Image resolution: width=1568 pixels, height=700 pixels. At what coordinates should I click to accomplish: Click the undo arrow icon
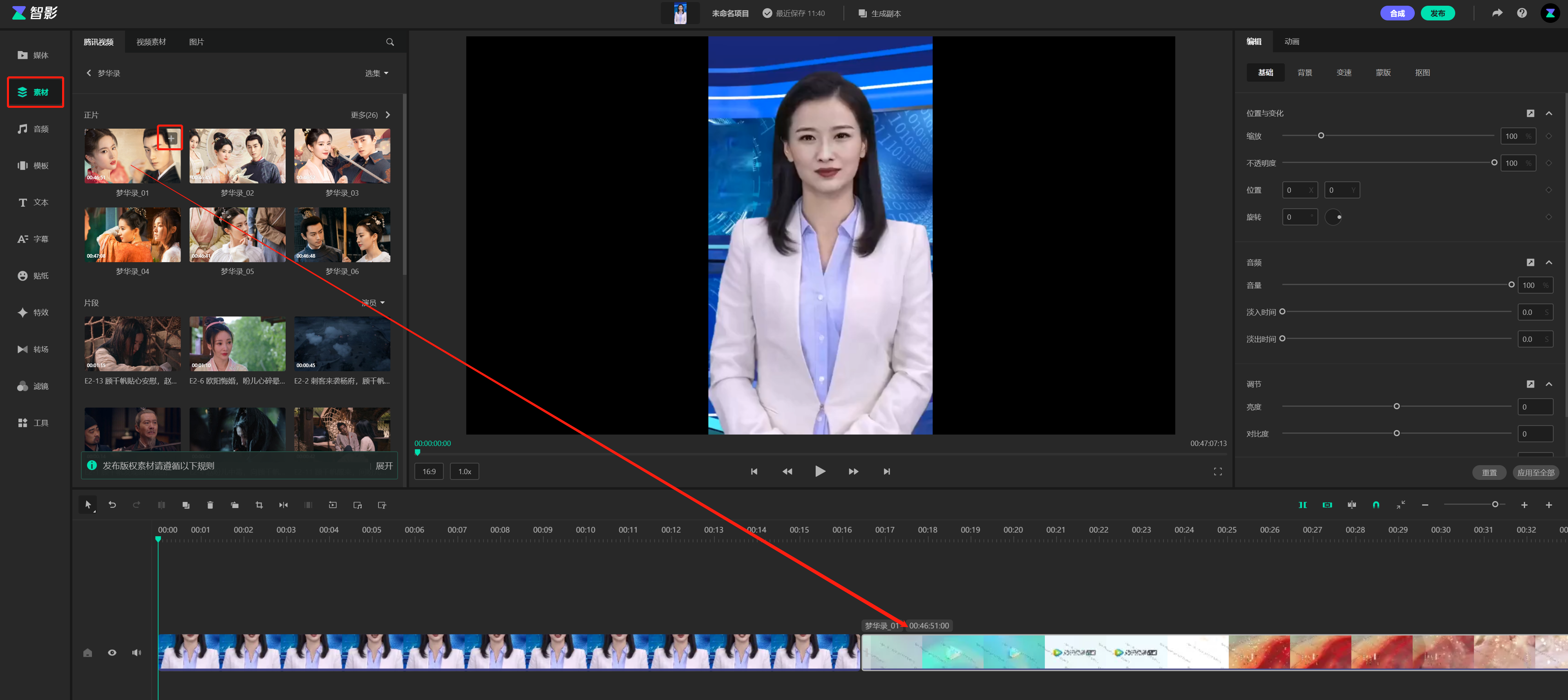tap(112, 505)
